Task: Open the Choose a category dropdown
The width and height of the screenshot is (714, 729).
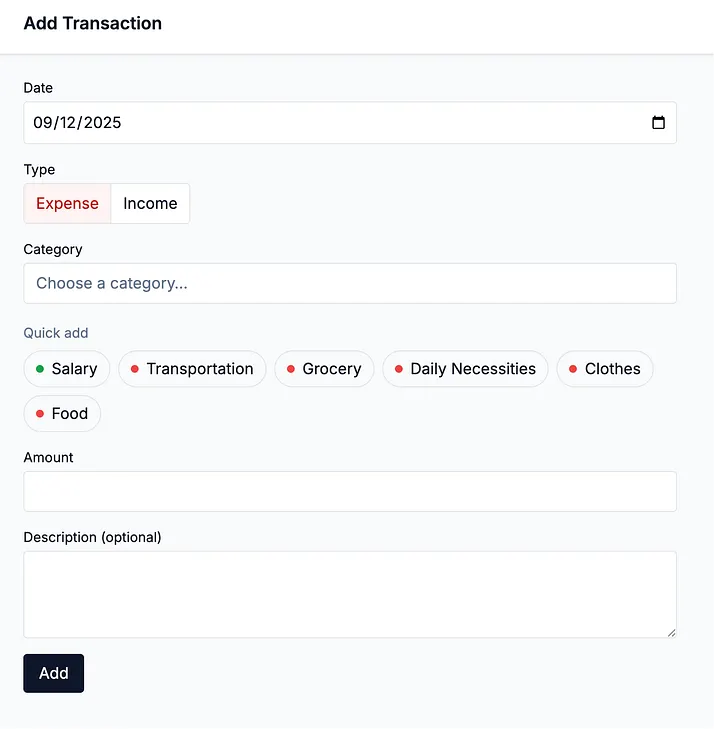Action: click(x=350, y=283)
